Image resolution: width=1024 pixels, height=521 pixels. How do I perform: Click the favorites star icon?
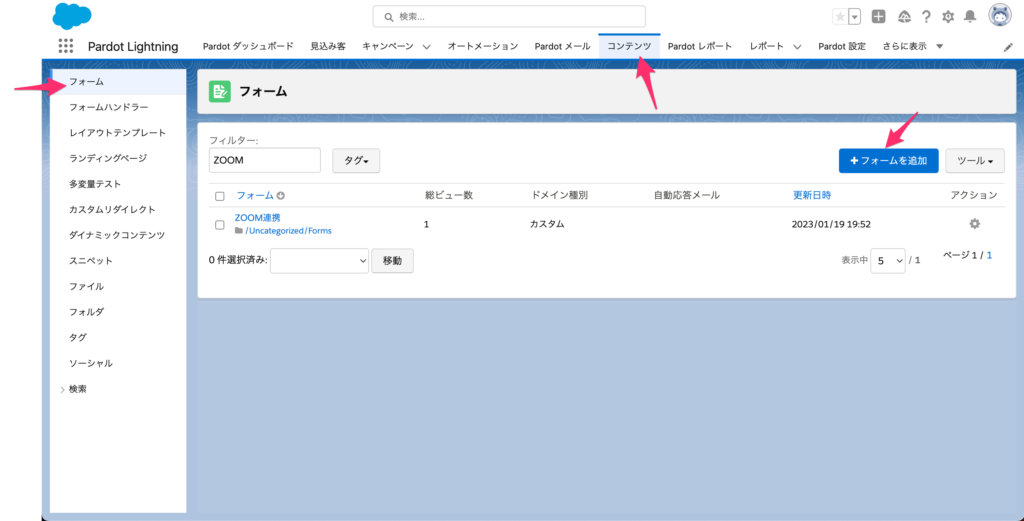[840, 16]
